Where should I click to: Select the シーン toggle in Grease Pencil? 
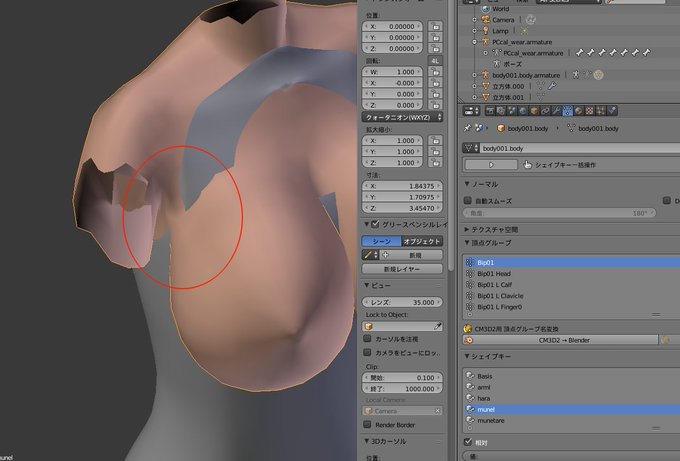click(382, 241)
